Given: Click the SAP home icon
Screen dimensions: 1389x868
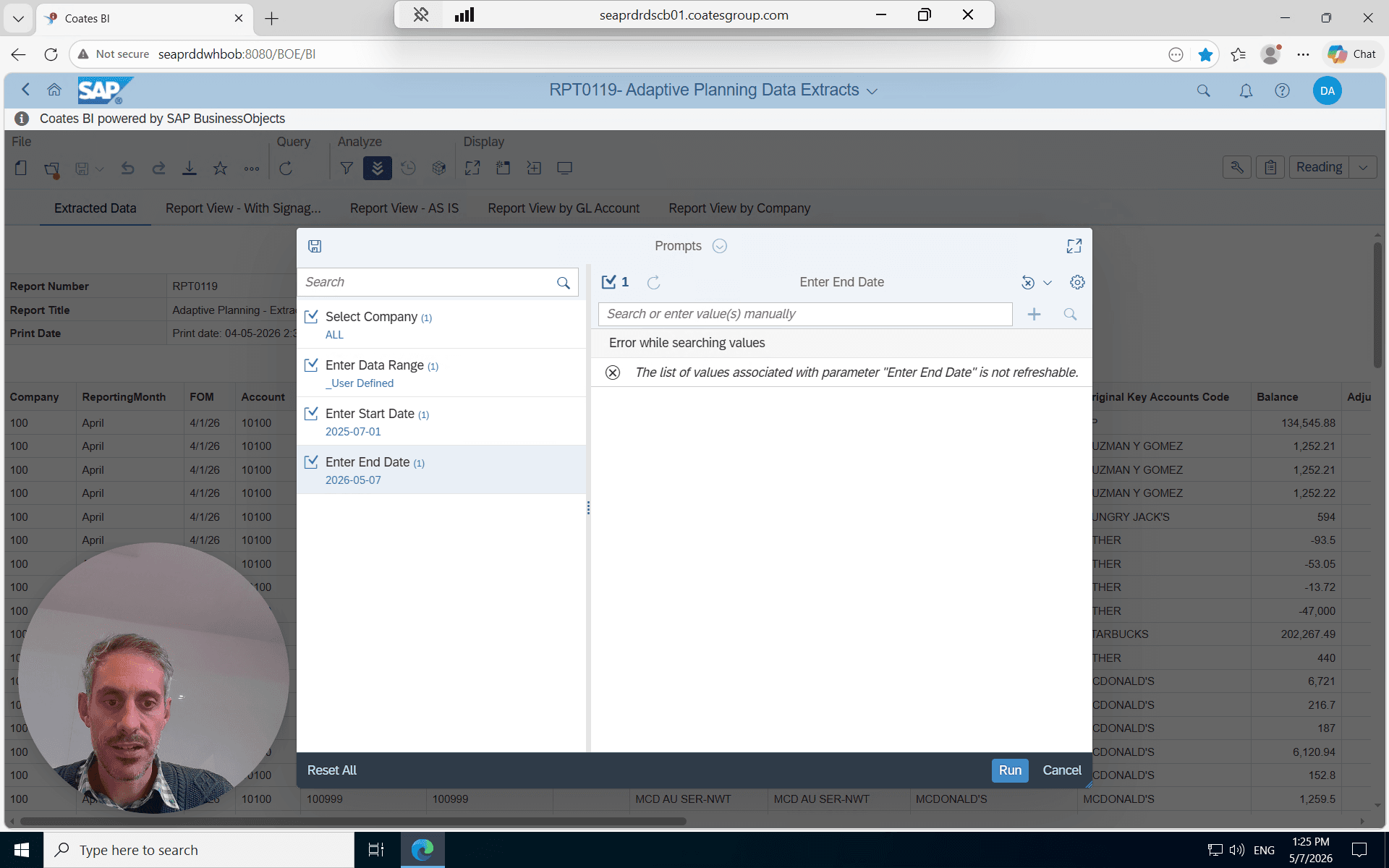Looking at the screenshot, I should (54, 90).
